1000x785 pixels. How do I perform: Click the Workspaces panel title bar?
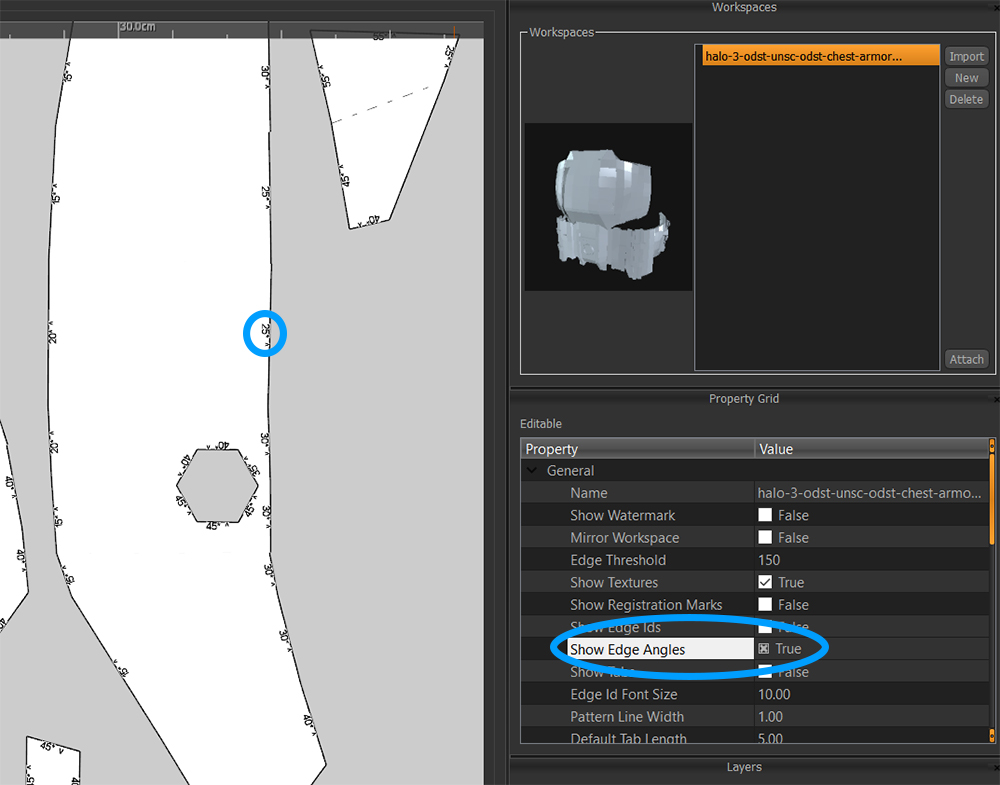[x=743, y=7]
